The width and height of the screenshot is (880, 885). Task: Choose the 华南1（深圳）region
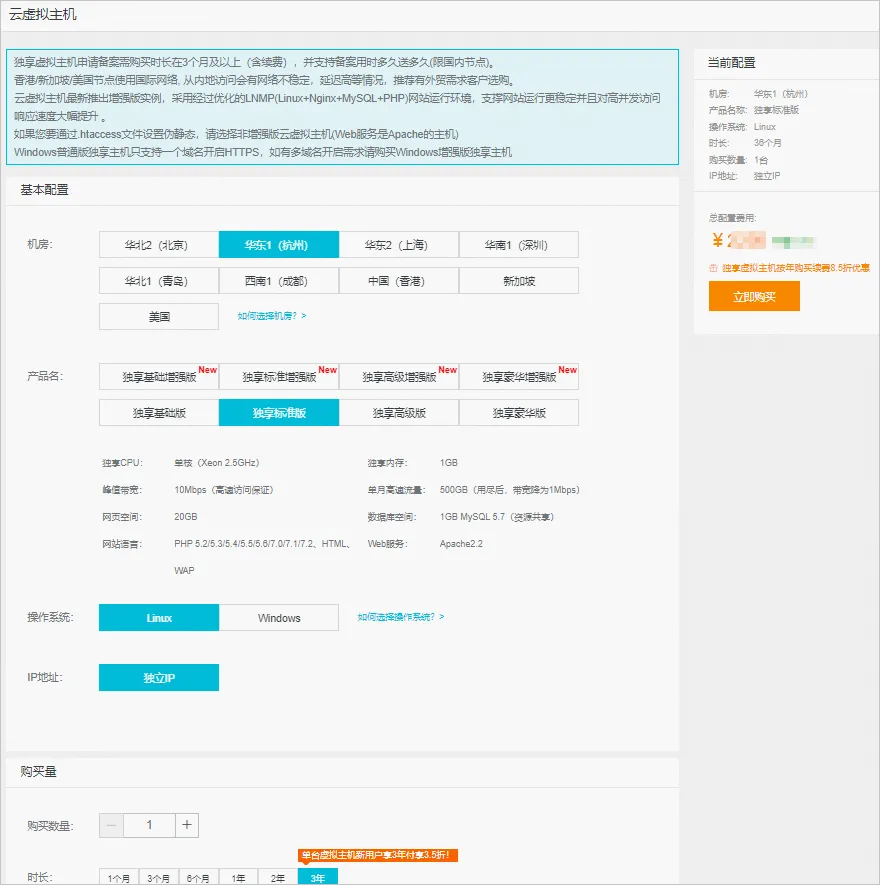518,244
